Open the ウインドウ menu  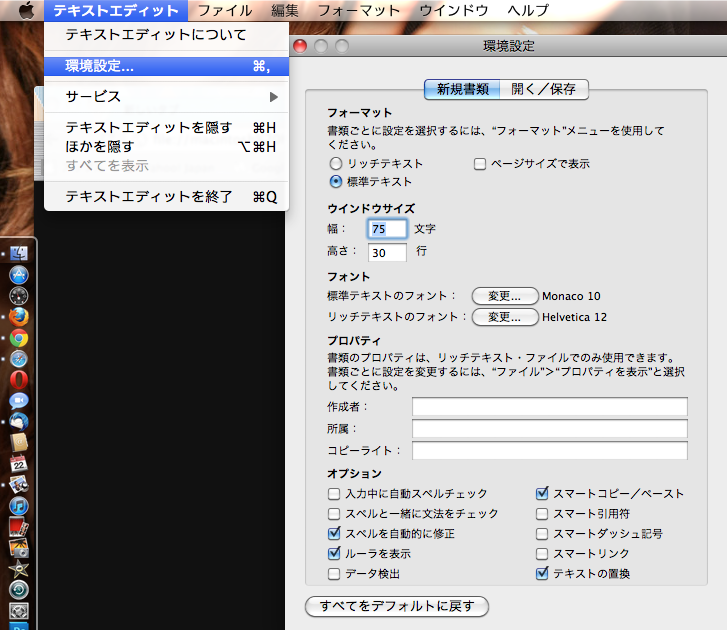point(454,10)
